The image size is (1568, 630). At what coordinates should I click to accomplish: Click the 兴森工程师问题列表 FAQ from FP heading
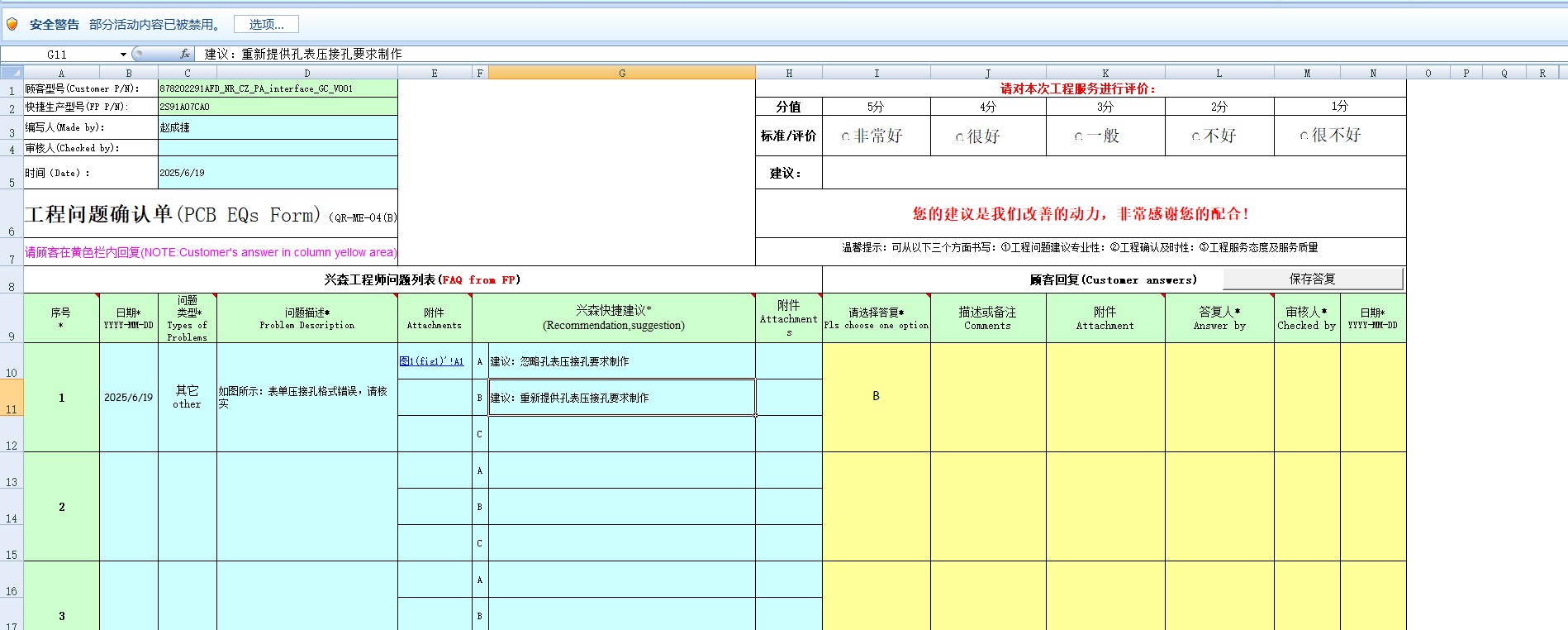[422, 279]
